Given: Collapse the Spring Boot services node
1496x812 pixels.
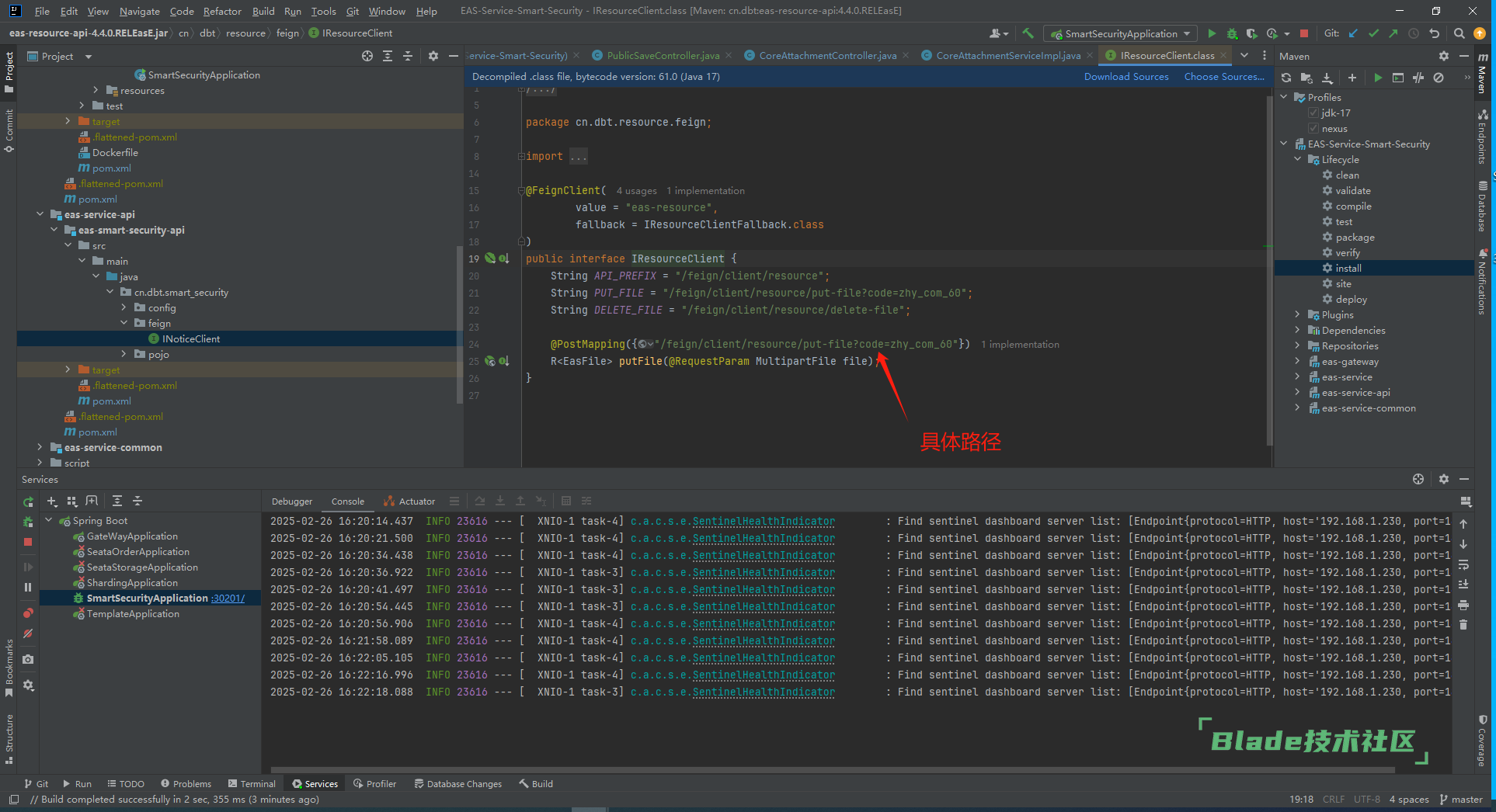Looking at the screenshot, I should [49, 520].
